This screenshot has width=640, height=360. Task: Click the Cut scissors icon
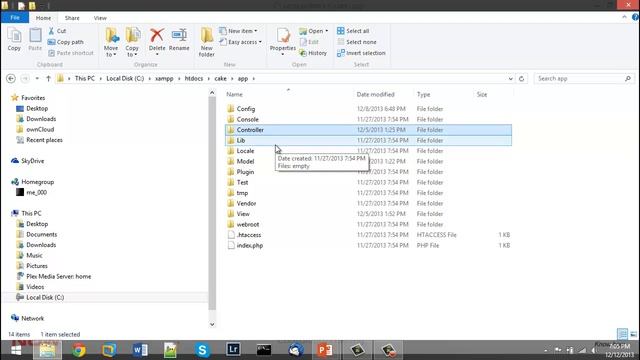[51, 31]
